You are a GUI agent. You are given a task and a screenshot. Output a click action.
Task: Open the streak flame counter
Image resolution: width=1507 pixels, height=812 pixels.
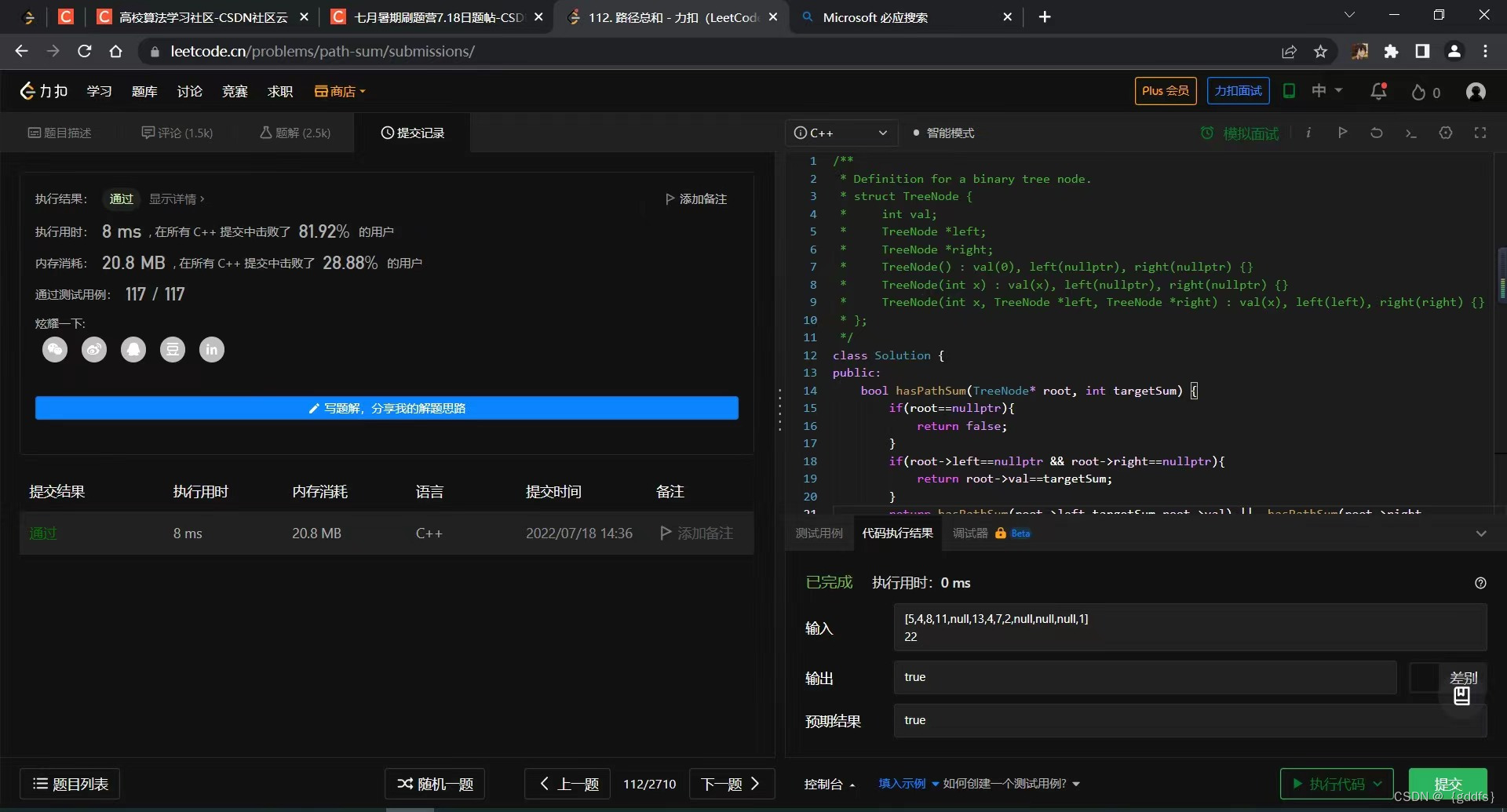pos(1425,92)
